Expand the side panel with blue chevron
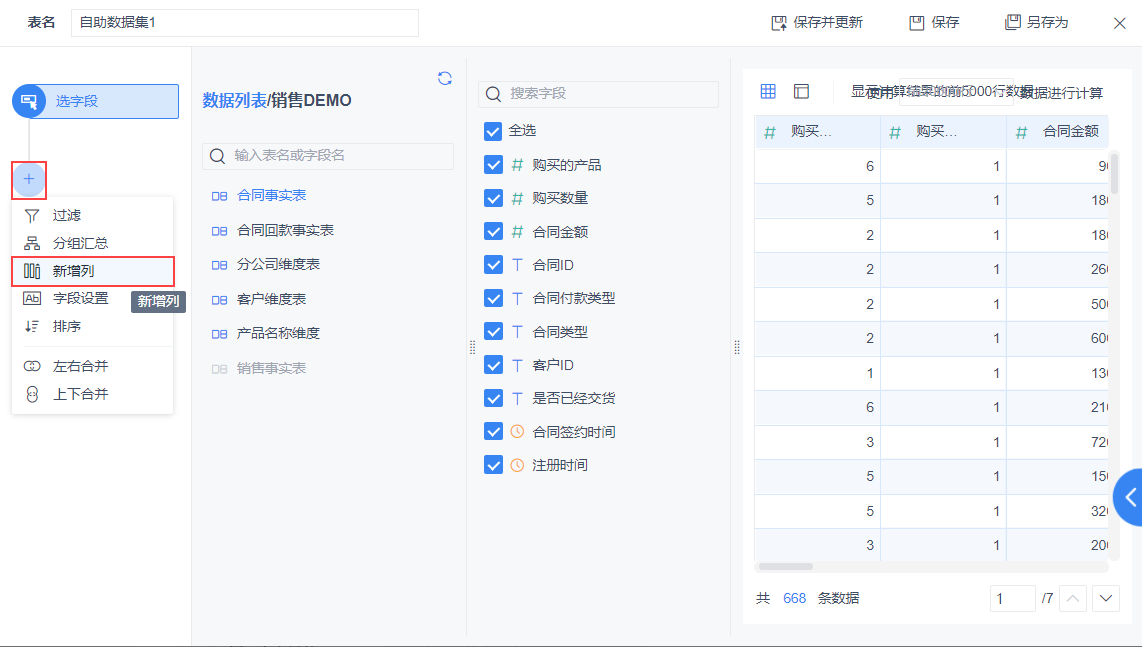The image size is (1142, 647). tap(1129, 498)
